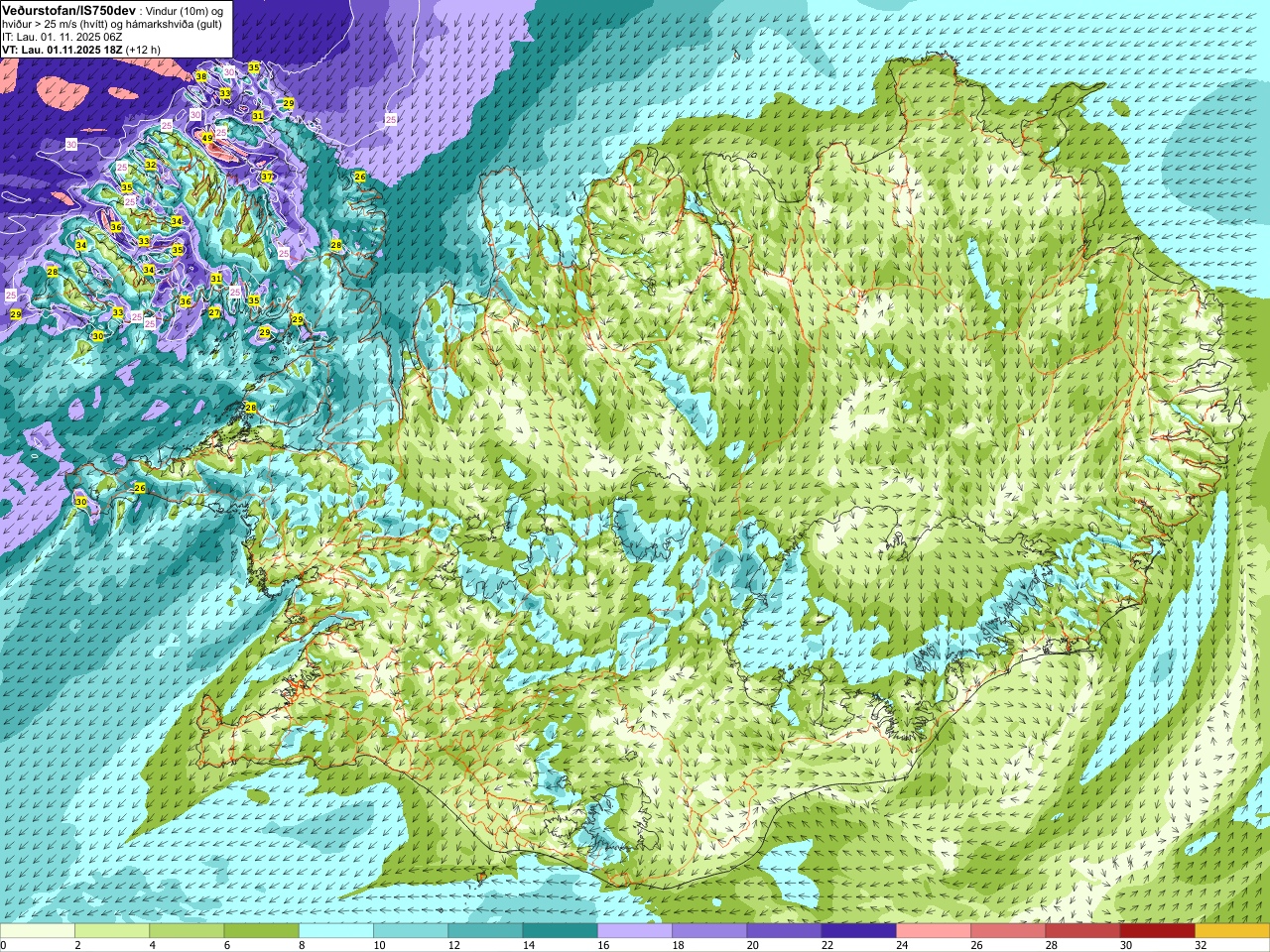Click the 12–14 m/s teal legend swatch
Screen dimensions: 1270x952
pyautogui.click(x=485, y=931)
